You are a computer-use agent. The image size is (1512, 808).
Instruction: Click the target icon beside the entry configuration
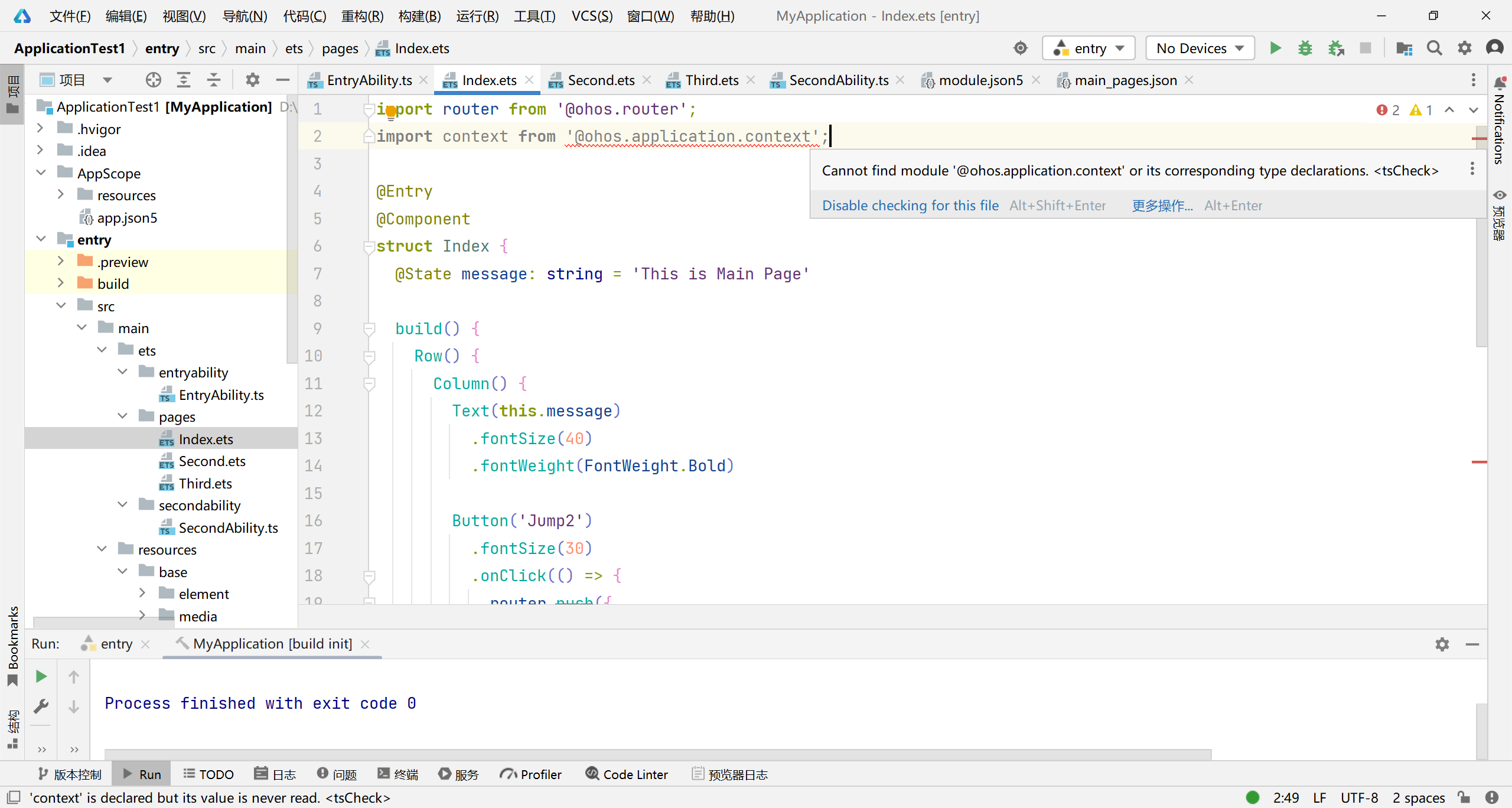pyautogui.click(x=1021, y=48)
